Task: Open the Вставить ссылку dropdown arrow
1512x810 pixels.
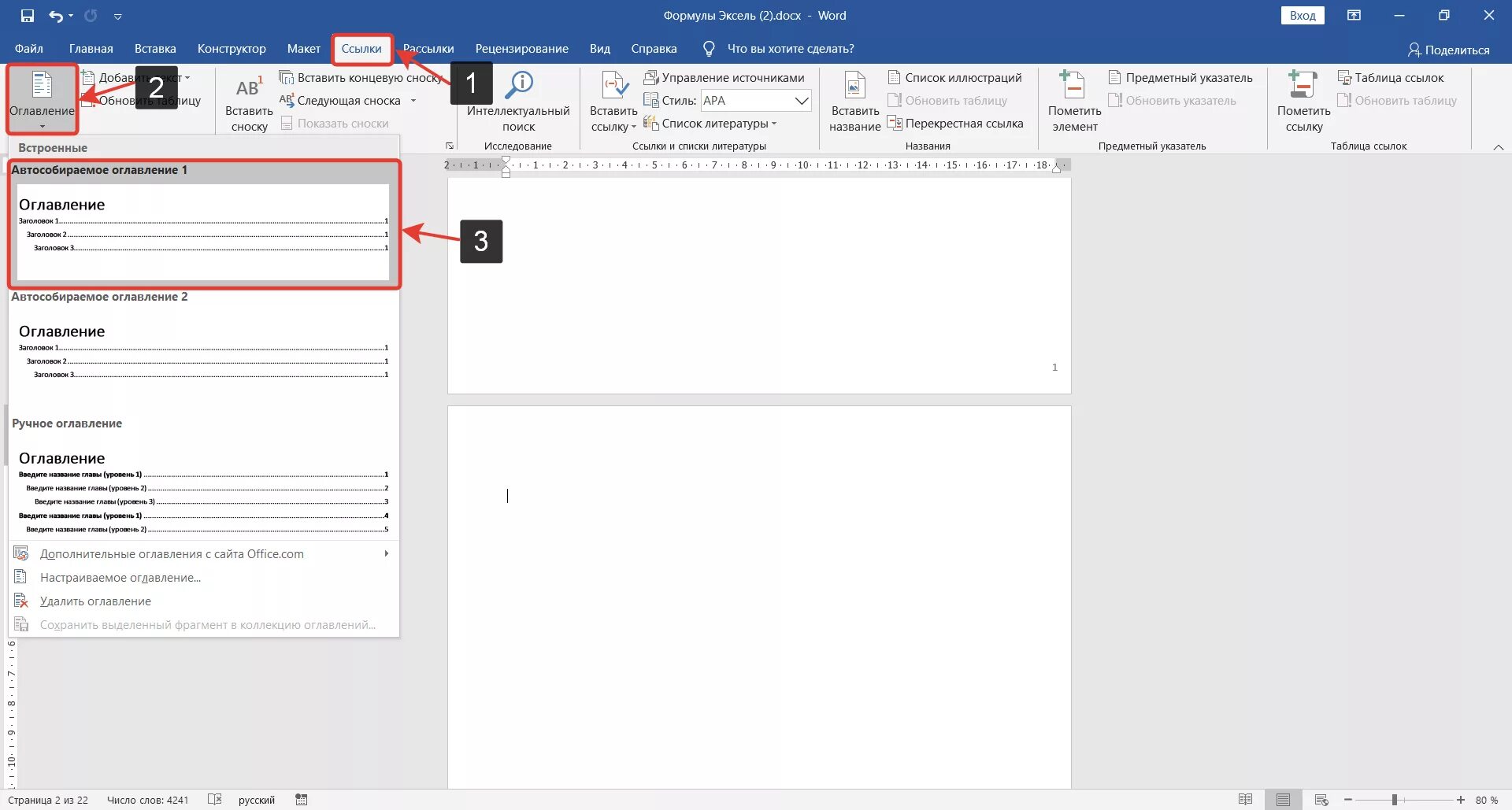Action: 633,127
